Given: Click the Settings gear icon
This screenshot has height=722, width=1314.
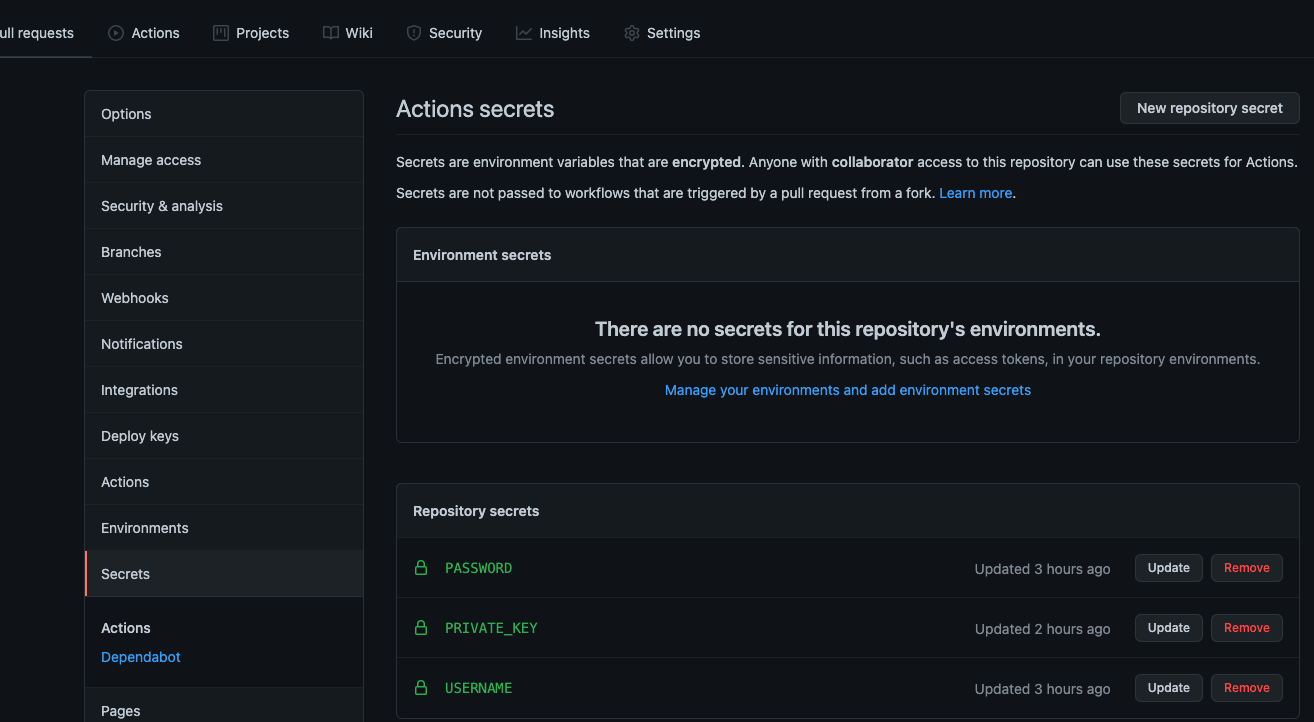Looking at the screenshot, I should pos(632,33).
